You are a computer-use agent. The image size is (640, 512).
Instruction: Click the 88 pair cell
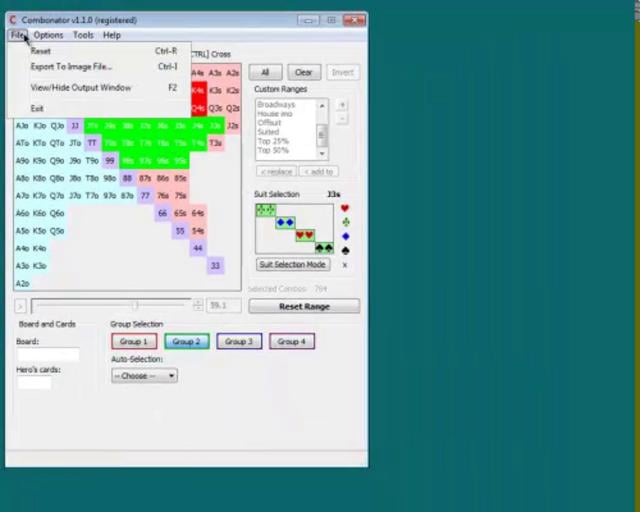tap(127, 178)
